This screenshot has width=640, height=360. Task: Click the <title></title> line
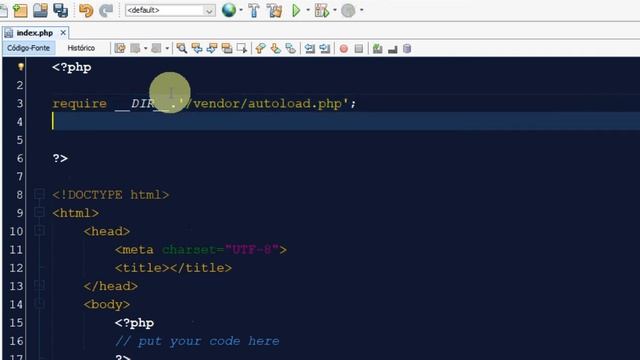tap(173, 268)
